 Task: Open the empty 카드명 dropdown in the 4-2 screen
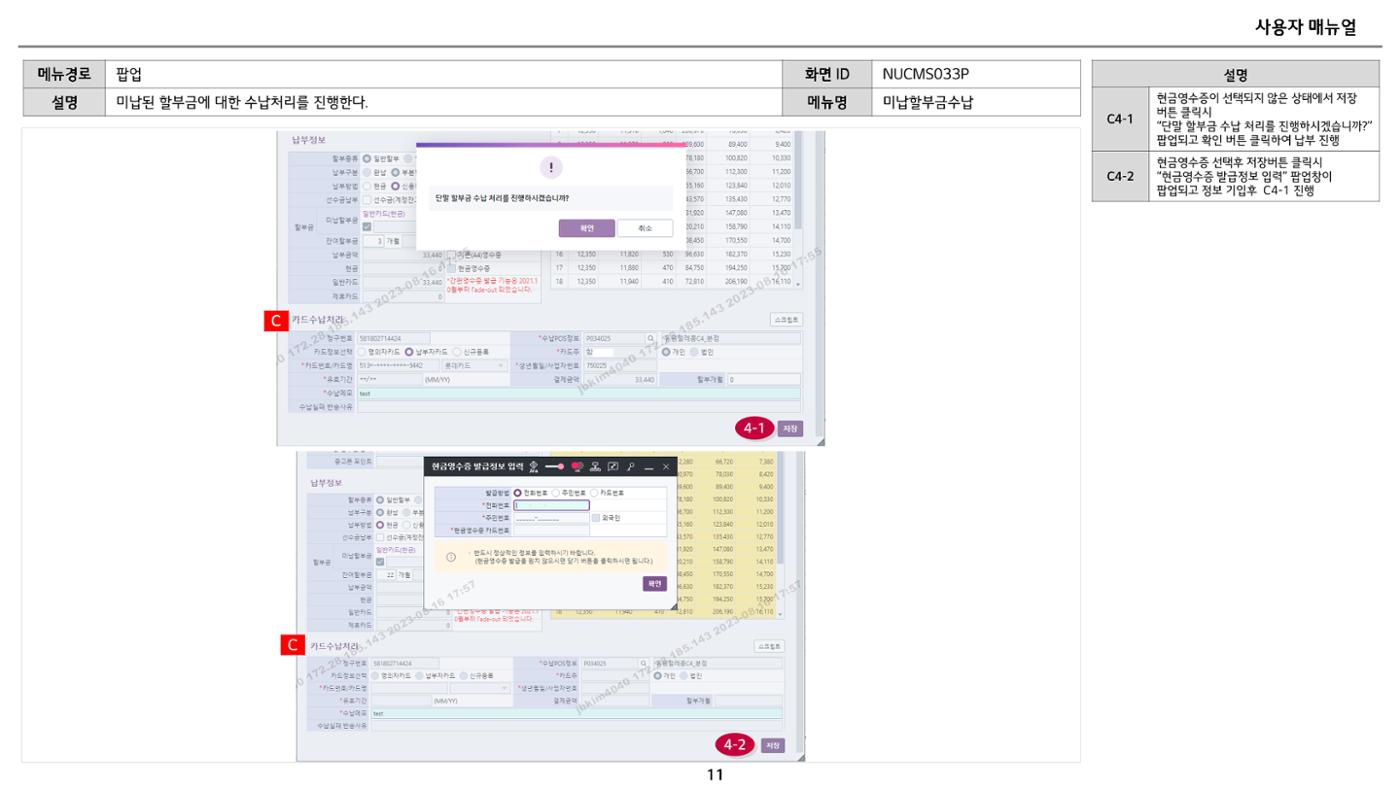point(480,688)
